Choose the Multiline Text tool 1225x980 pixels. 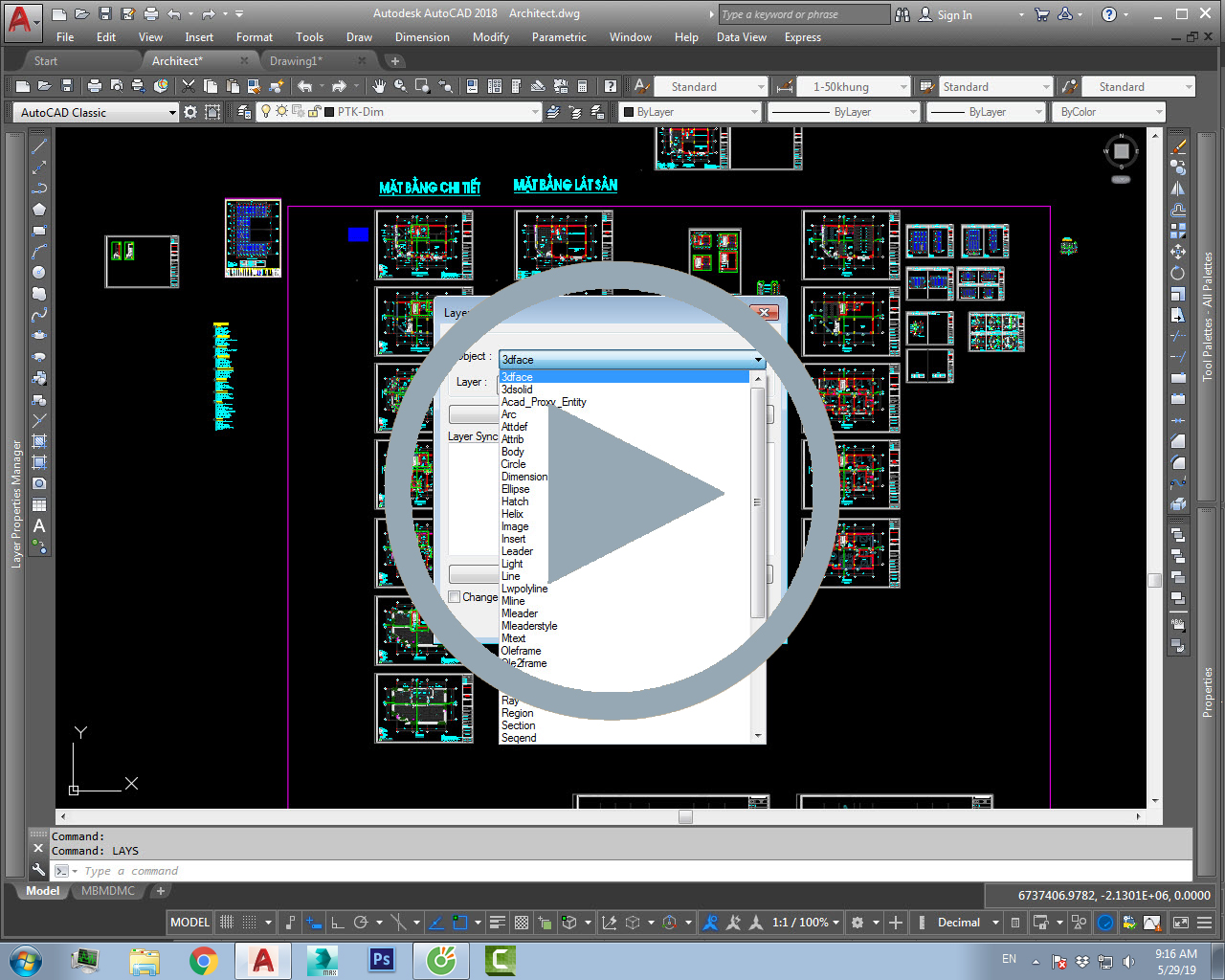[39, 525]
